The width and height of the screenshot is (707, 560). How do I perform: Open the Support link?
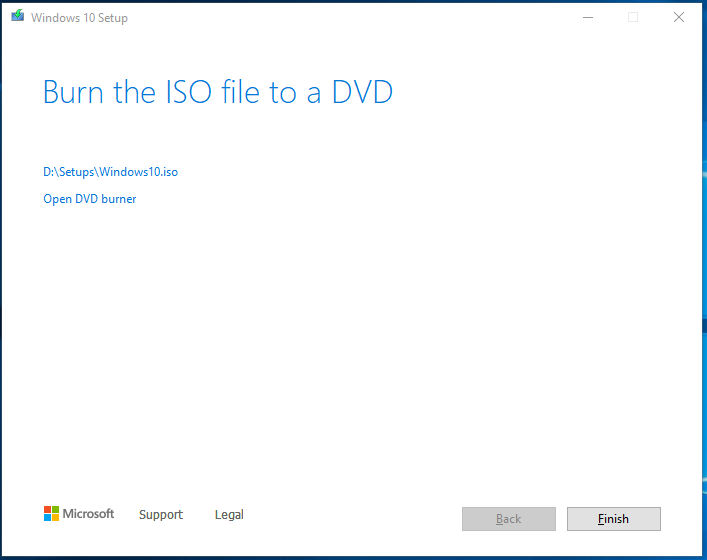(x=161, y=514)
